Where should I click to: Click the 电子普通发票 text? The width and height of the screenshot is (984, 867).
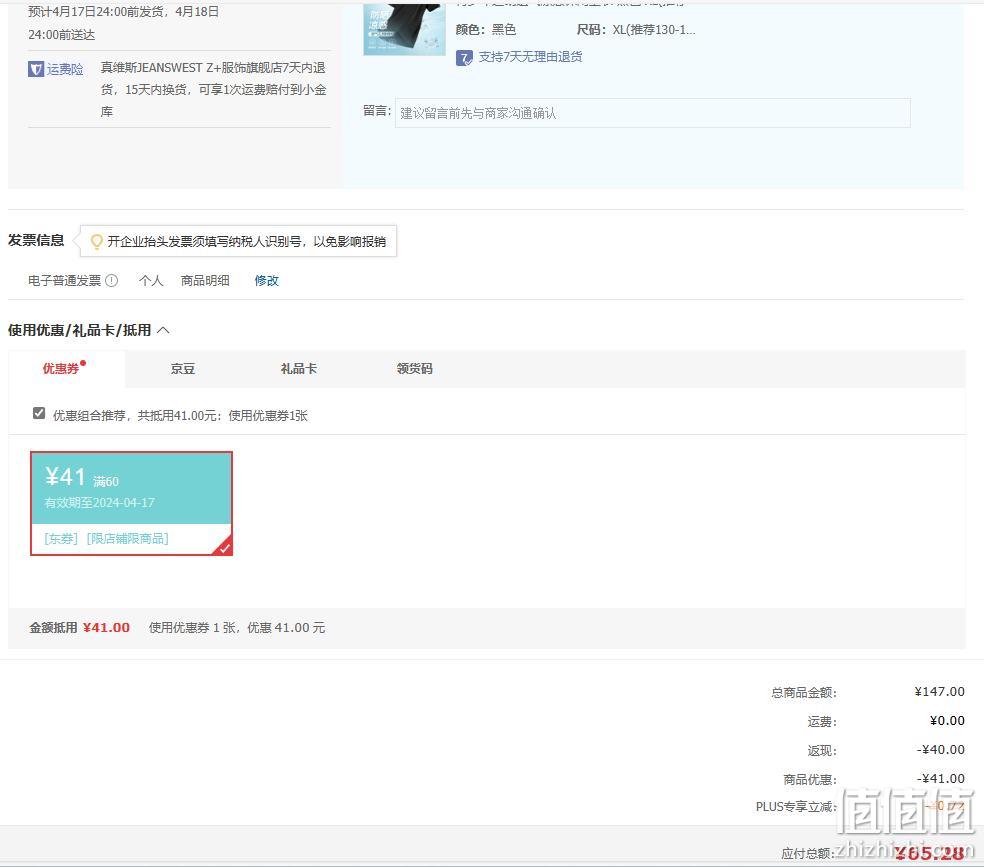click(64, 280)
